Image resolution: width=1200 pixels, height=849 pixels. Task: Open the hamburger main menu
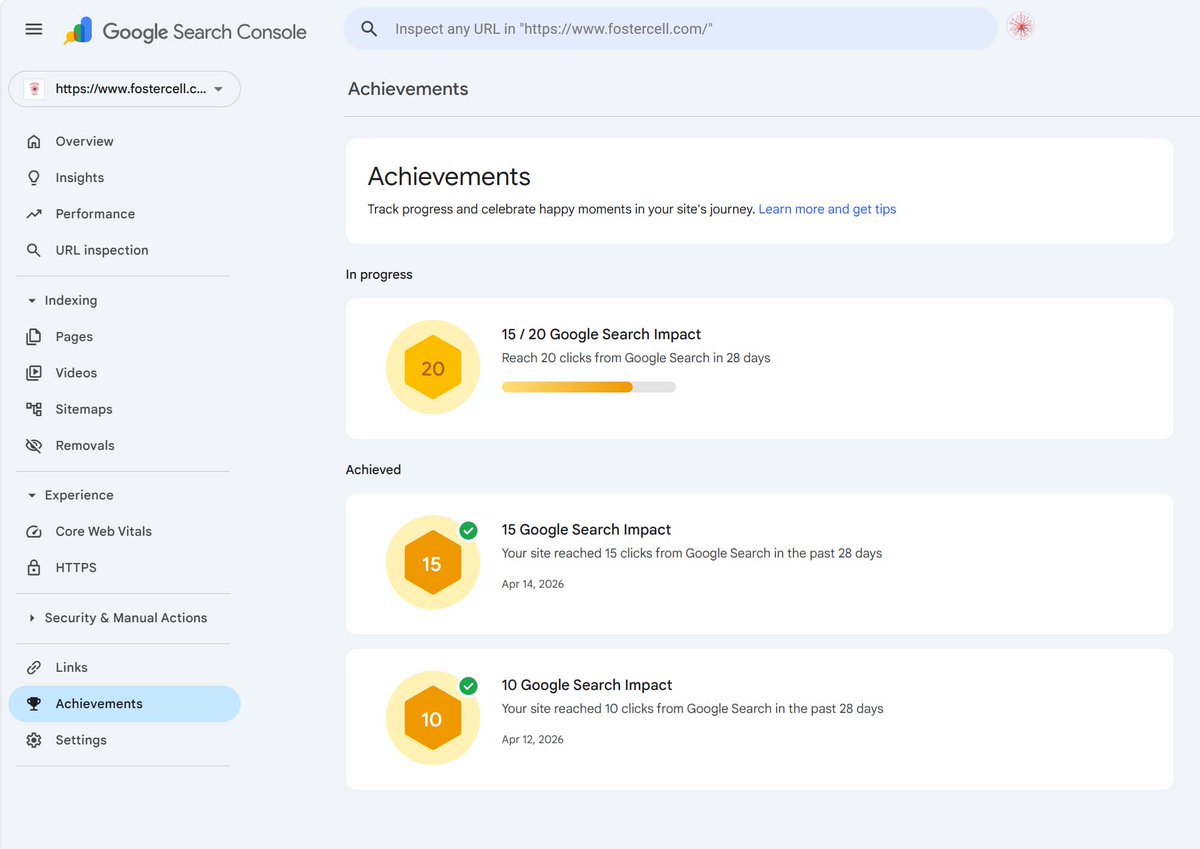(x=34, y=29)
